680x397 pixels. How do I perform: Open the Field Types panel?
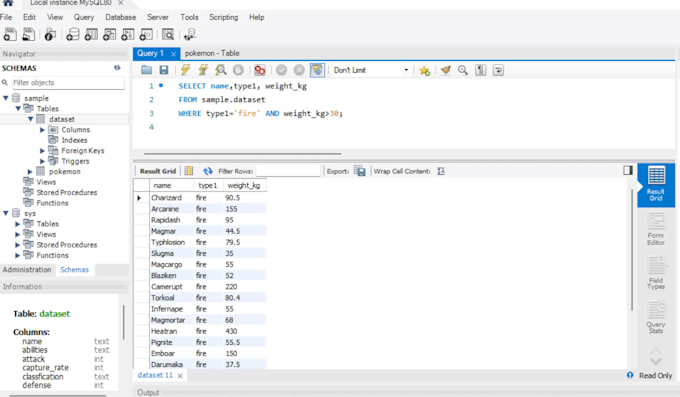pos(656,273)
